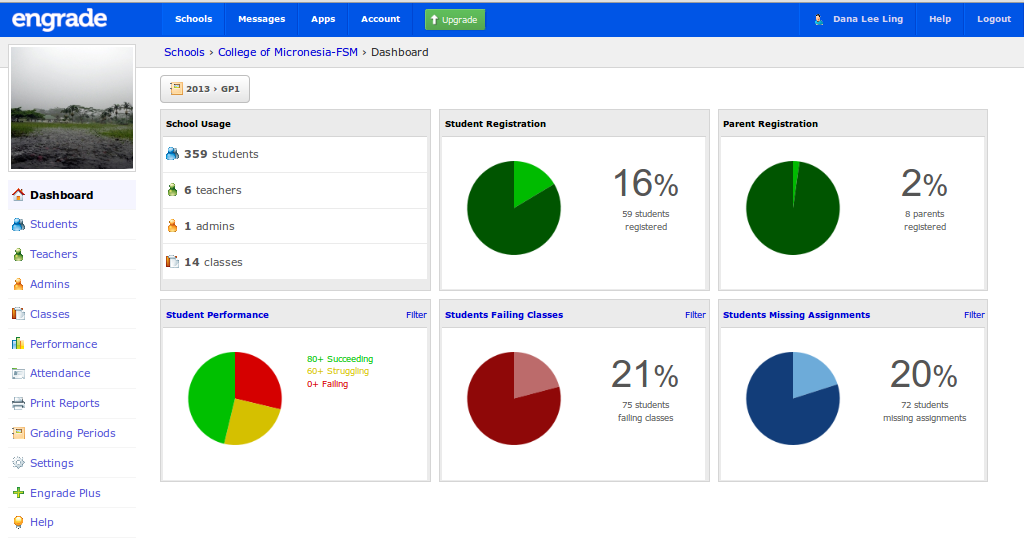Open Filter for Student Performance panel
The height and width of the screenshot is (546, 1024).
[x=416, y=315]
